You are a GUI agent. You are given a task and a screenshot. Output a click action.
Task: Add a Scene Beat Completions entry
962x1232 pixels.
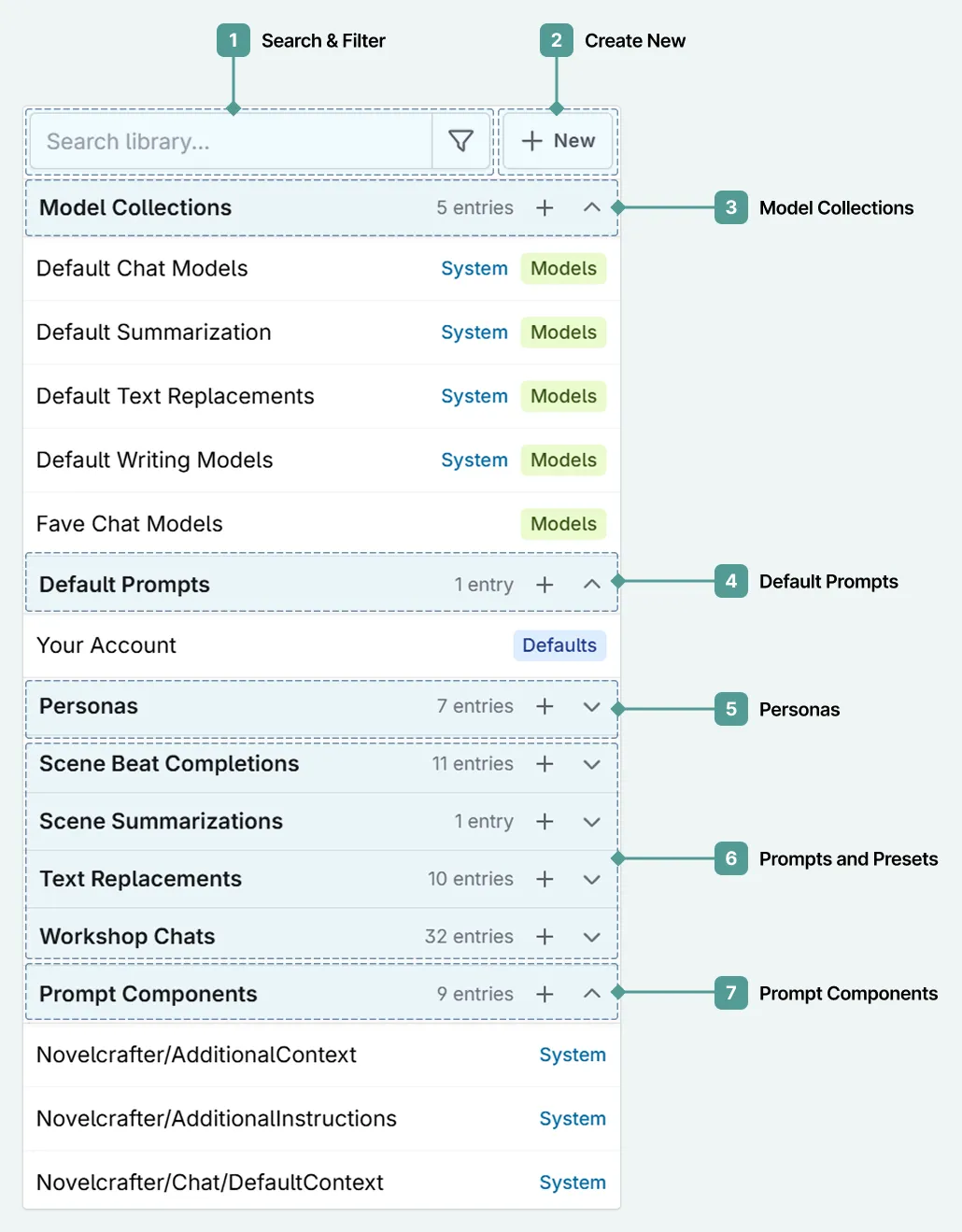(545, 764)
